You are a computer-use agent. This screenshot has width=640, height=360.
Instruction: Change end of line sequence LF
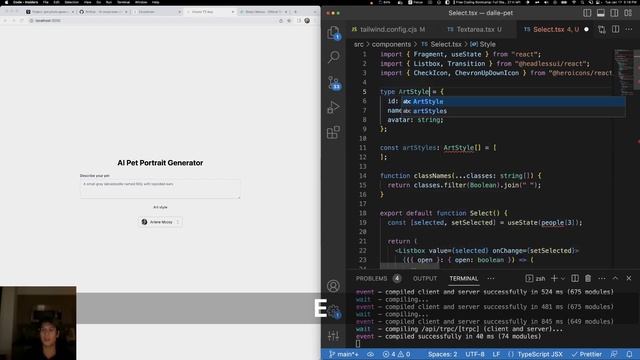coord(496,354)
